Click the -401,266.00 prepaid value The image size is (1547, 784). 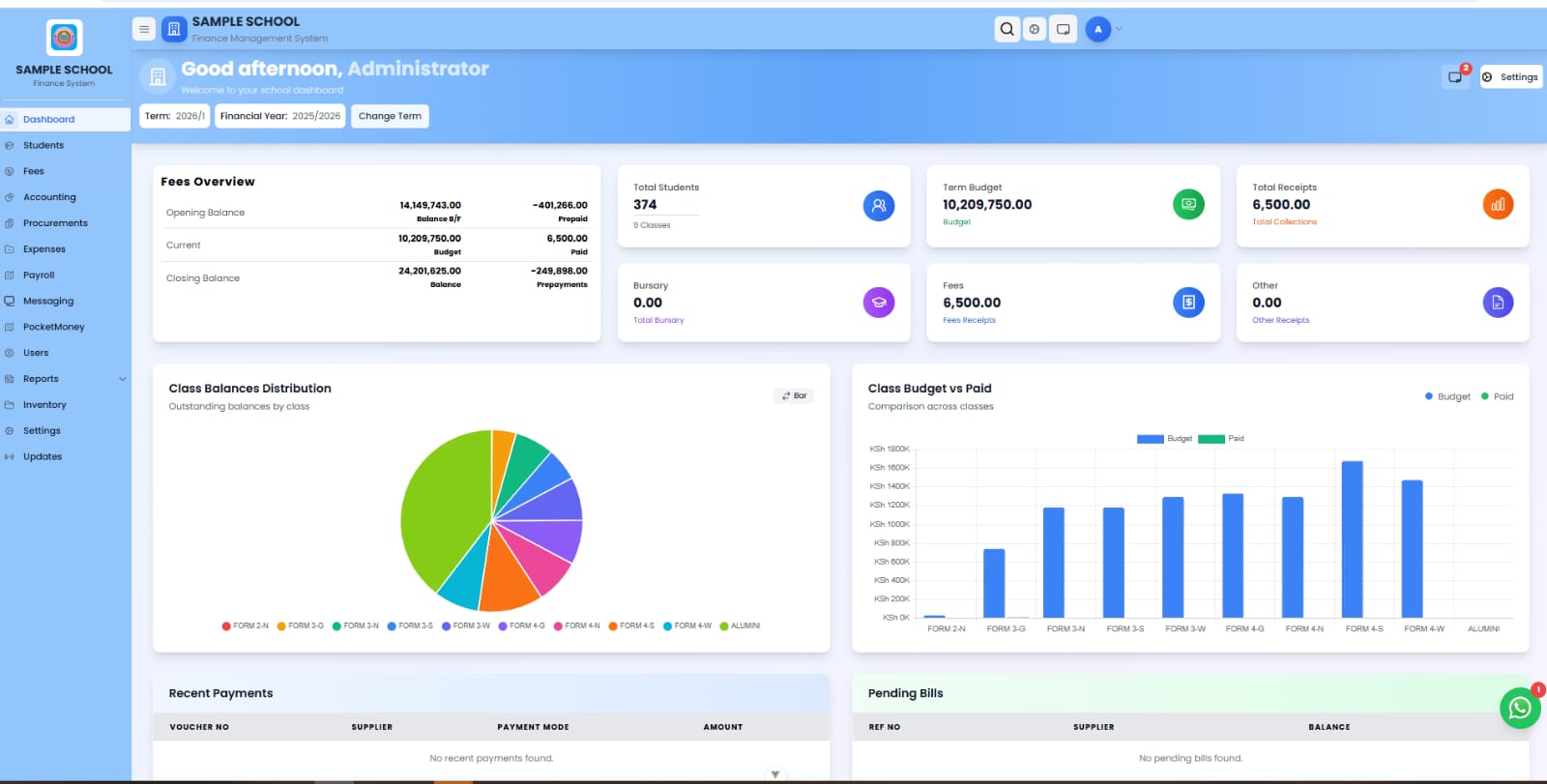click(560, 205)
